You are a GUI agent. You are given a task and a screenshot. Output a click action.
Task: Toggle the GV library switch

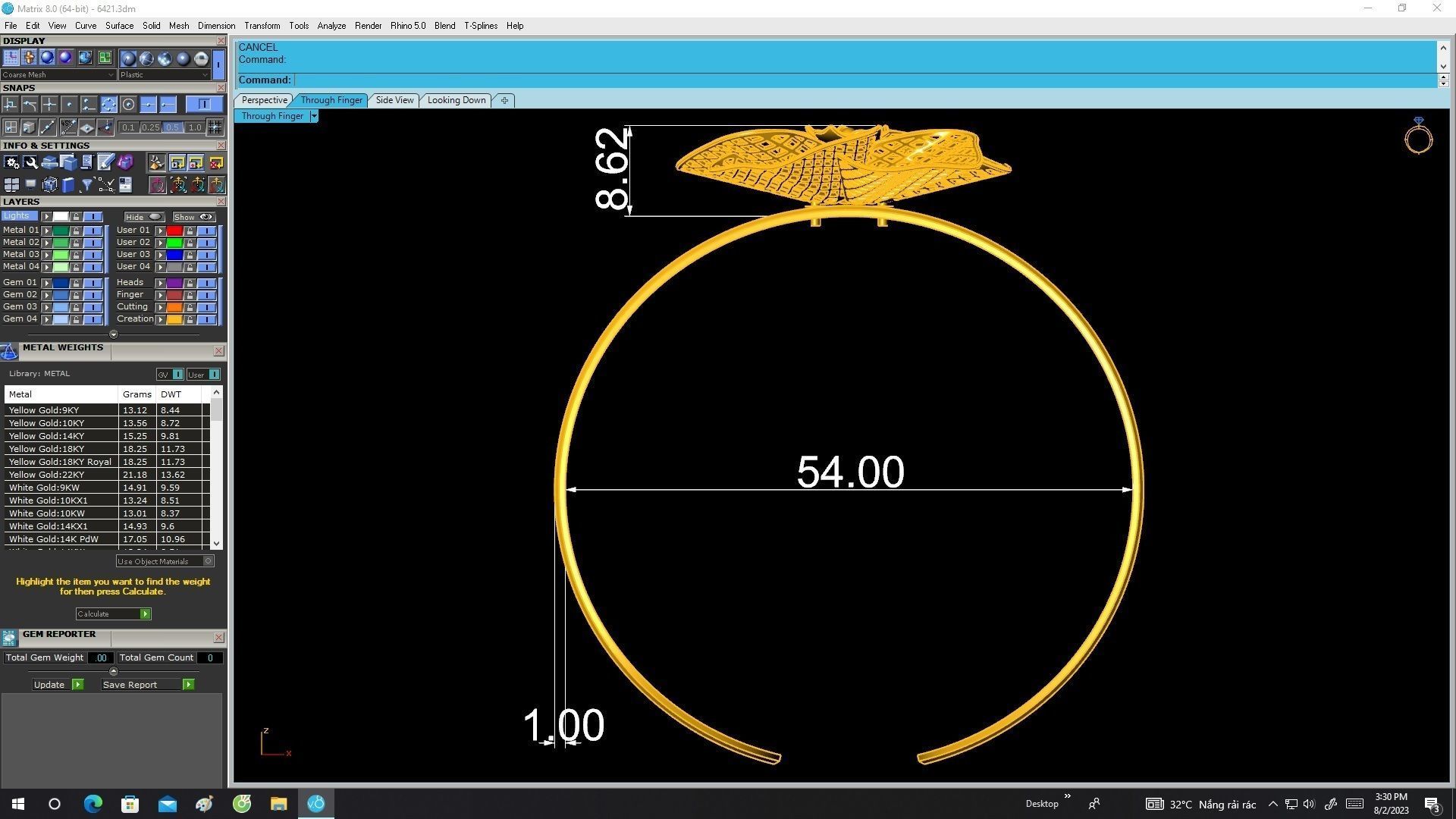tap(177, 375)
